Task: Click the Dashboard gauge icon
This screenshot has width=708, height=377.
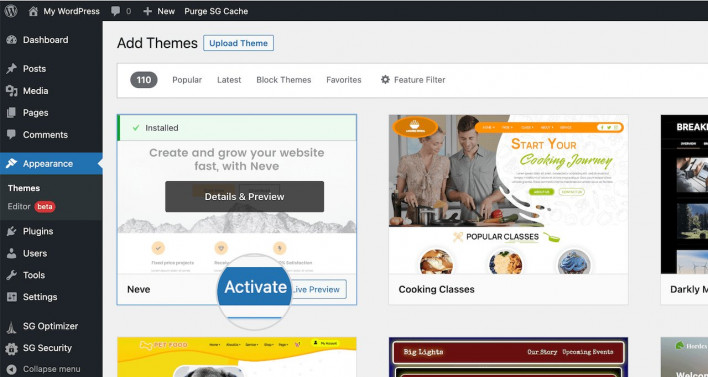Action: pos(11,40)
